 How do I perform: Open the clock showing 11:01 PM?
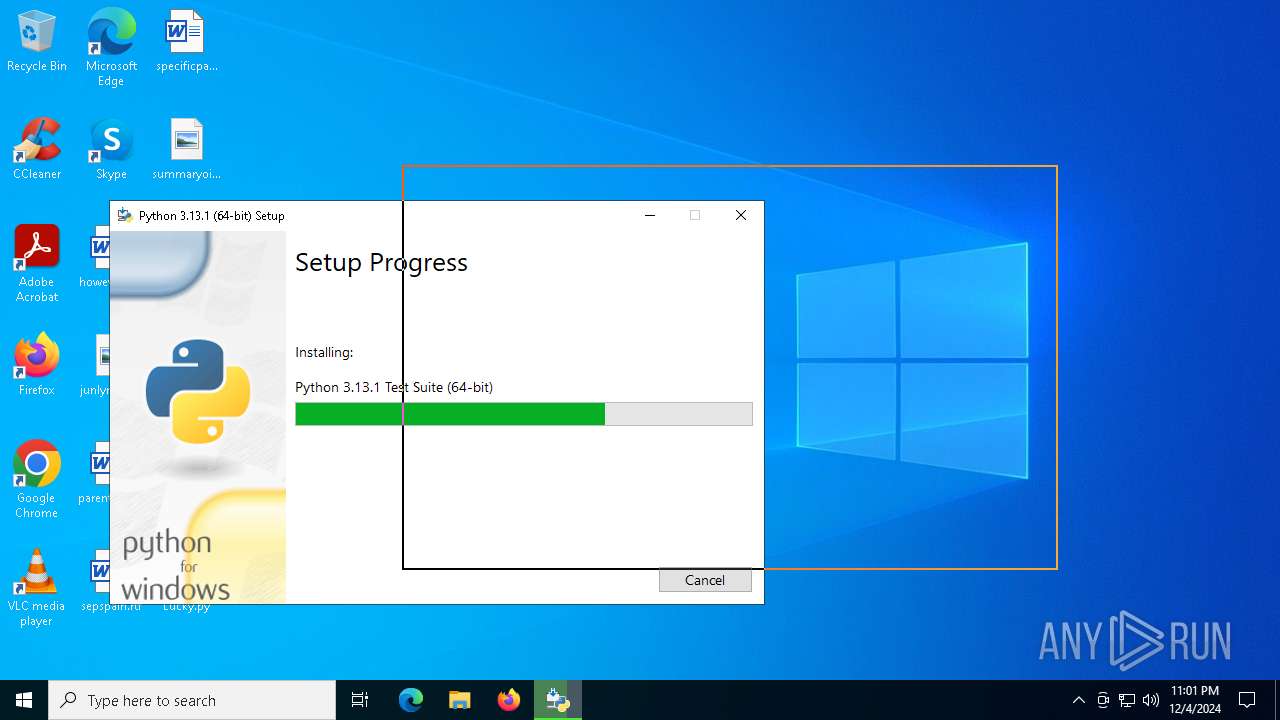click(1195, 700)
